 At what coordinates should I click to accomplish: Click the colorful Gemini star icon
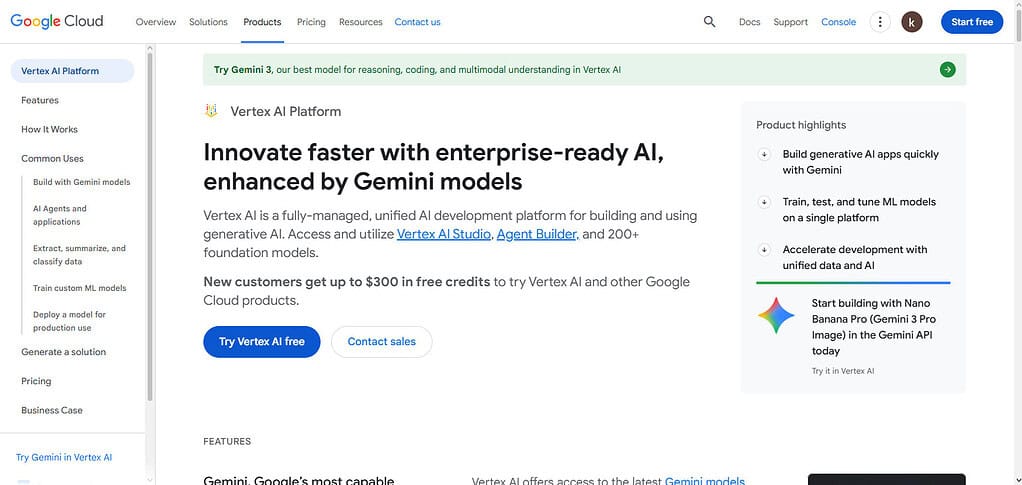[x=776, y=316]
